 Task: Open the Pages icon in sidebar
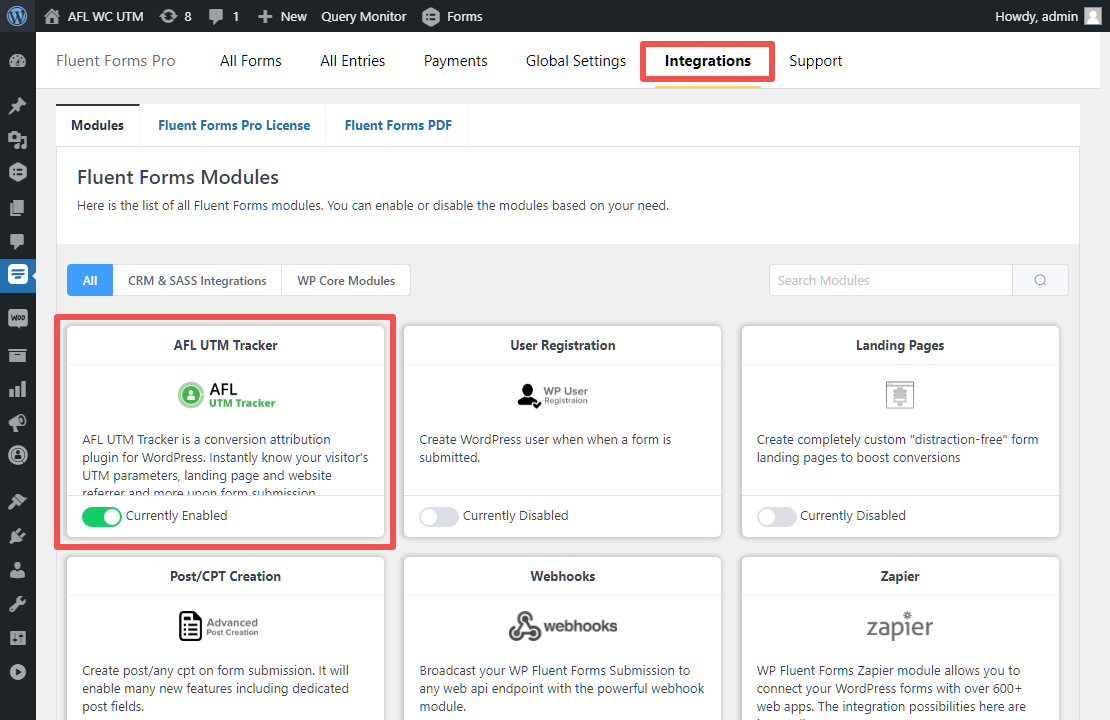click(18, 207)
